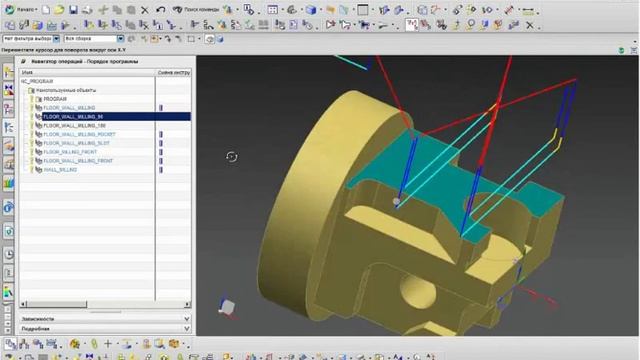Screen dimensions: 640x360
Task: Click the dashed rectangle selection icon
Action: point(191,39)
